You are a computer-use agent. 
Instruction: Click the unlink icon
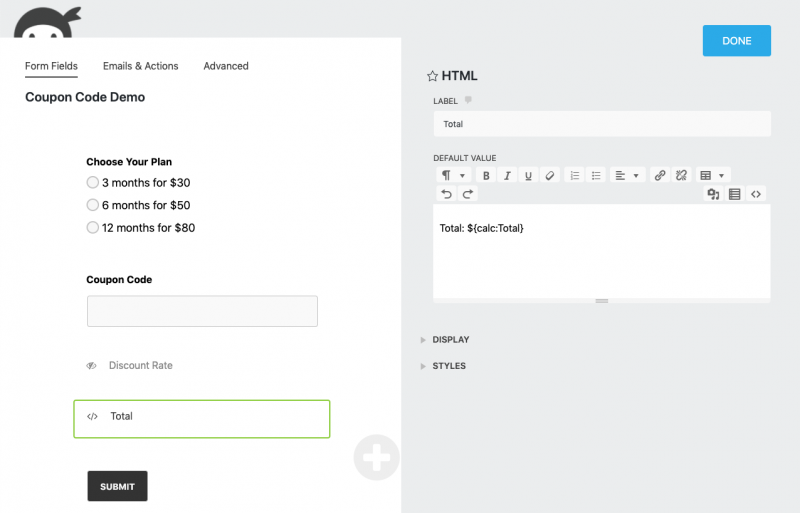(681, 175)
